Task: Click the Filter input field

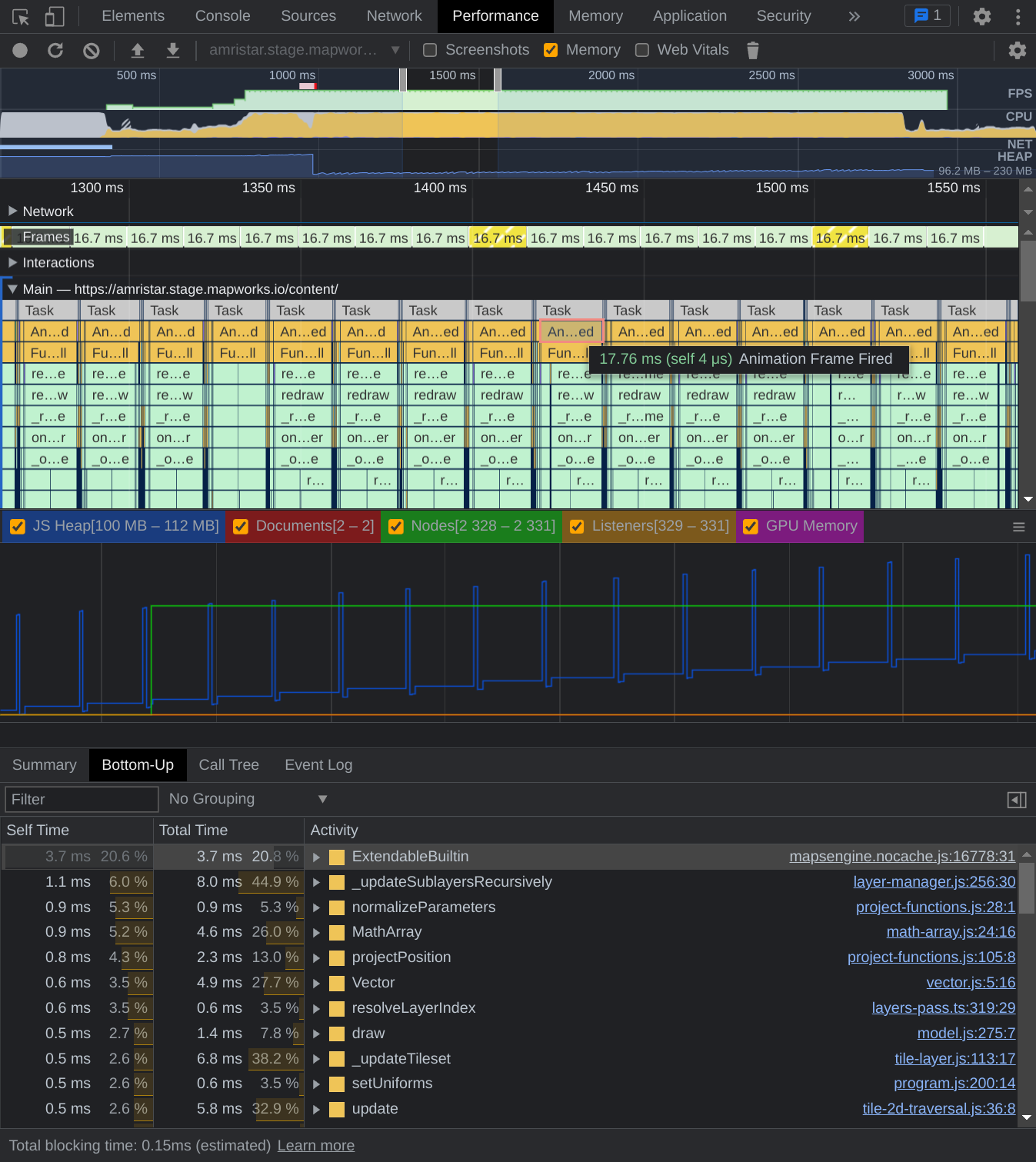Action: 82,799
